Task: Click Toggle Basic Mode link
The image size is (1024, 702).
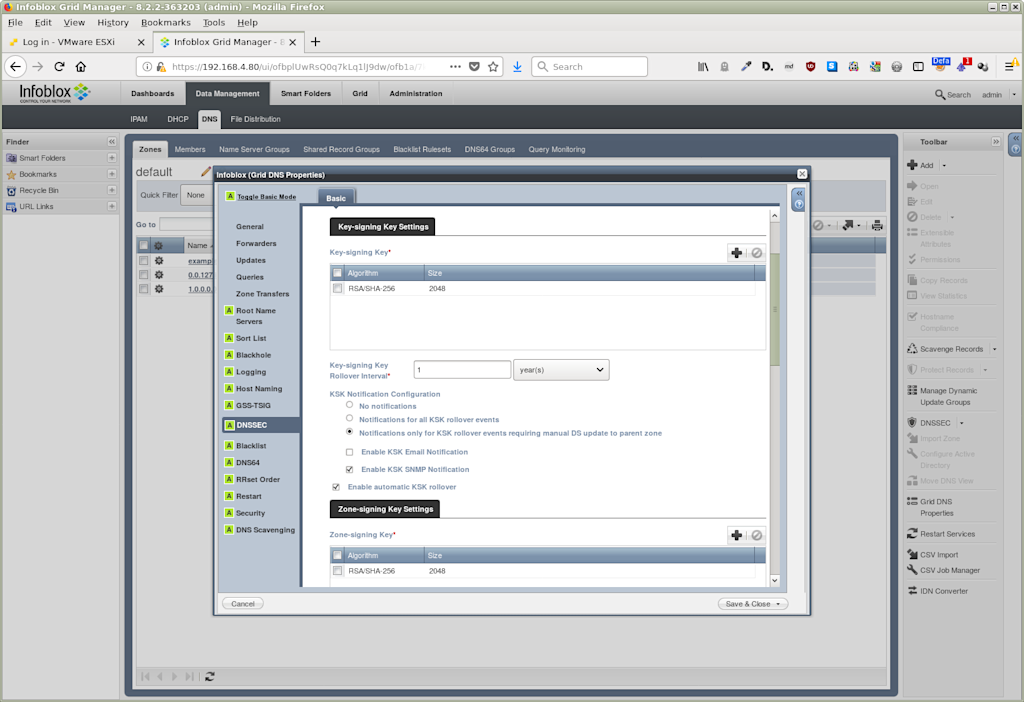Action: (x=266, y=197)
